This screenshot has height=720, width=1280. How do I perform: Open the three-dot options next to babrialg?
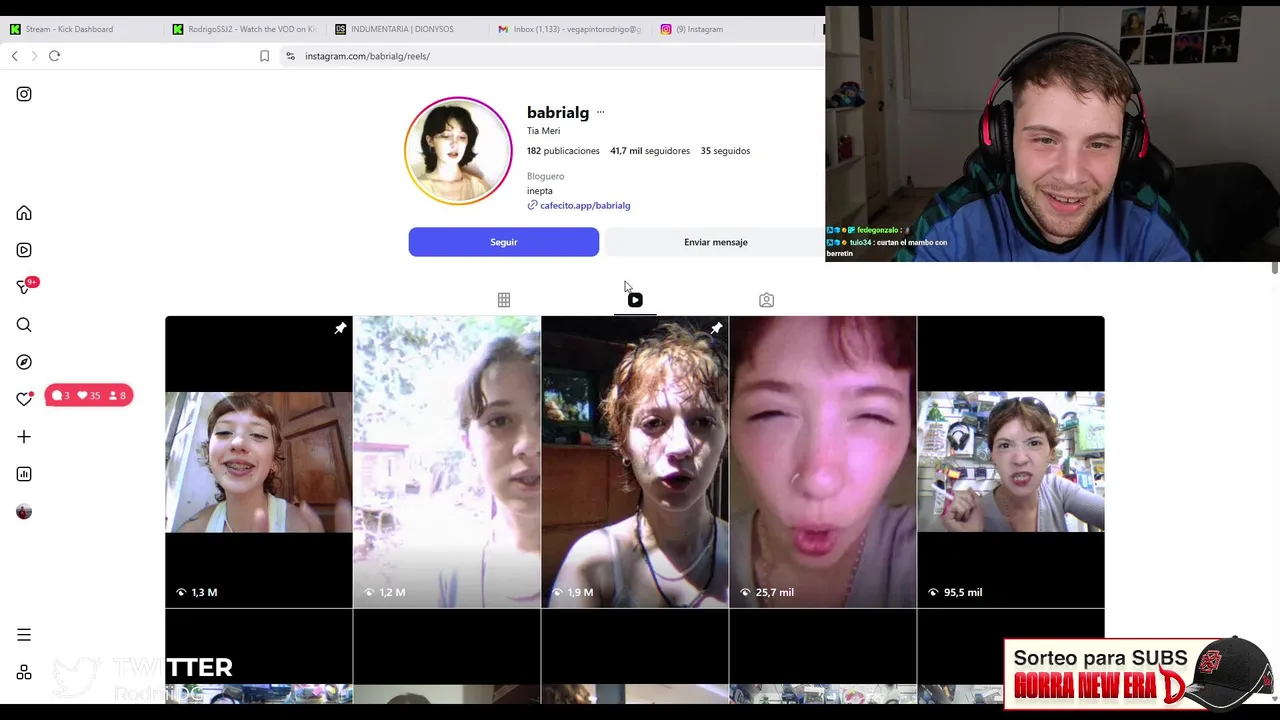coord(600,112)
